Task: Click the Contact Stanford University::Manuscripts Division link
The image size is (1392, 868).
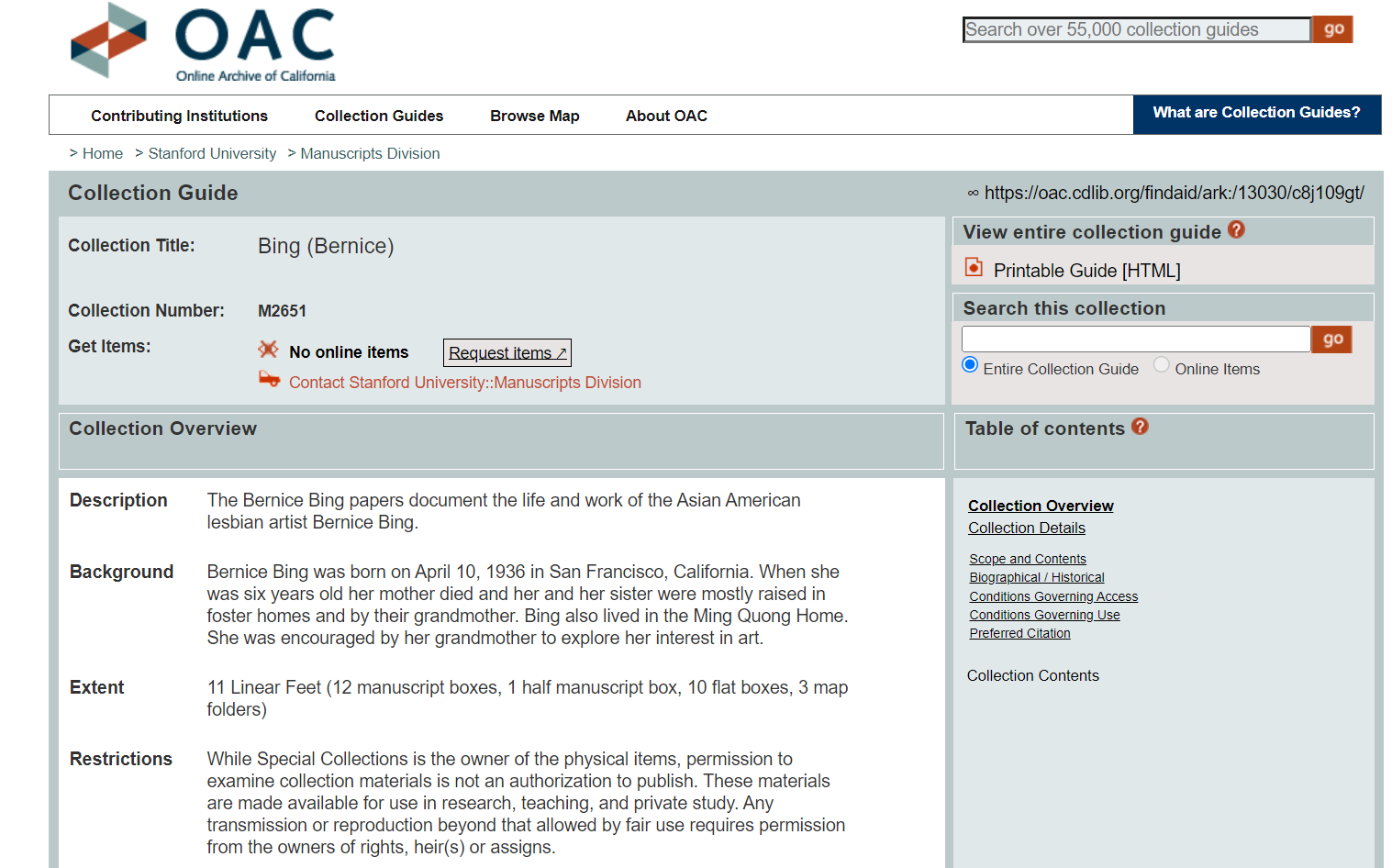Action: tap(465, 383)
